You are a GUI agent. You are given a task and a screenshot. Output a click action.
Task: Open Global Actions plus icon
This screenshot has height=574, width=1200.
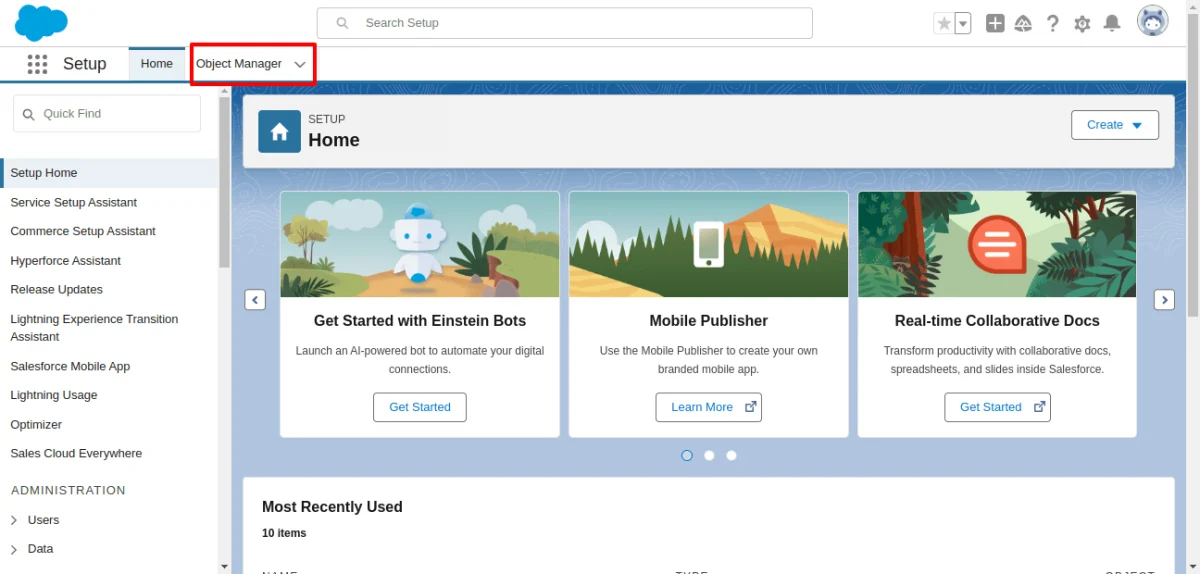(995, 23)
